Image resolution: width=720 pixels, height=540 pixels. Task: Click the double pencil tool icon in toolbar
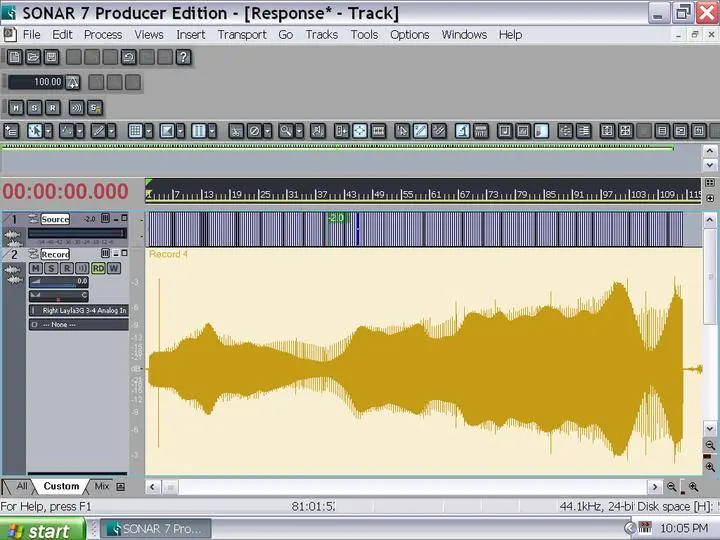[x=439, y=131]
